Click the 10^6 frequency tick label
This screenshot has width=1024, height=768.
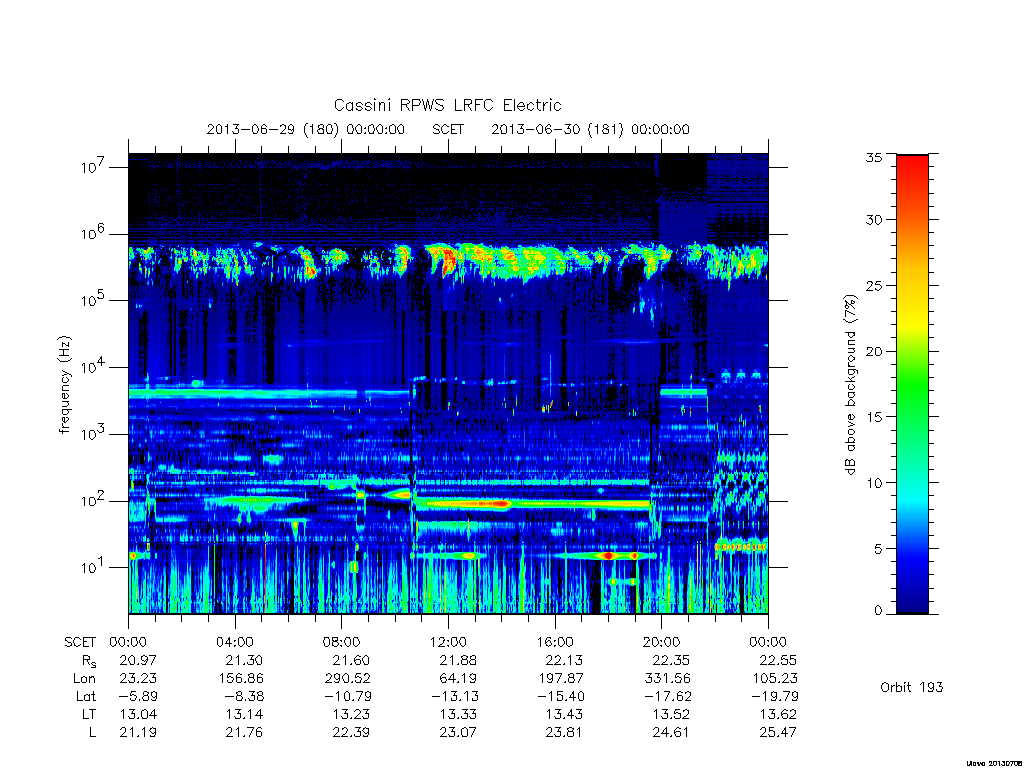click(x=93, y=232)
